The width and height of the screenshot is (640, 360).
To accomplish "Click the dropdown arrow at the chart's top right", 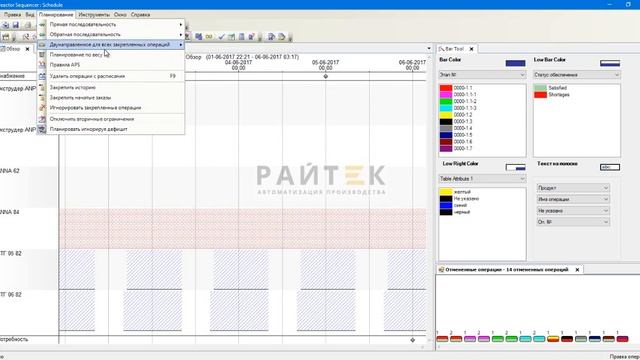I will tap(429, 49).
